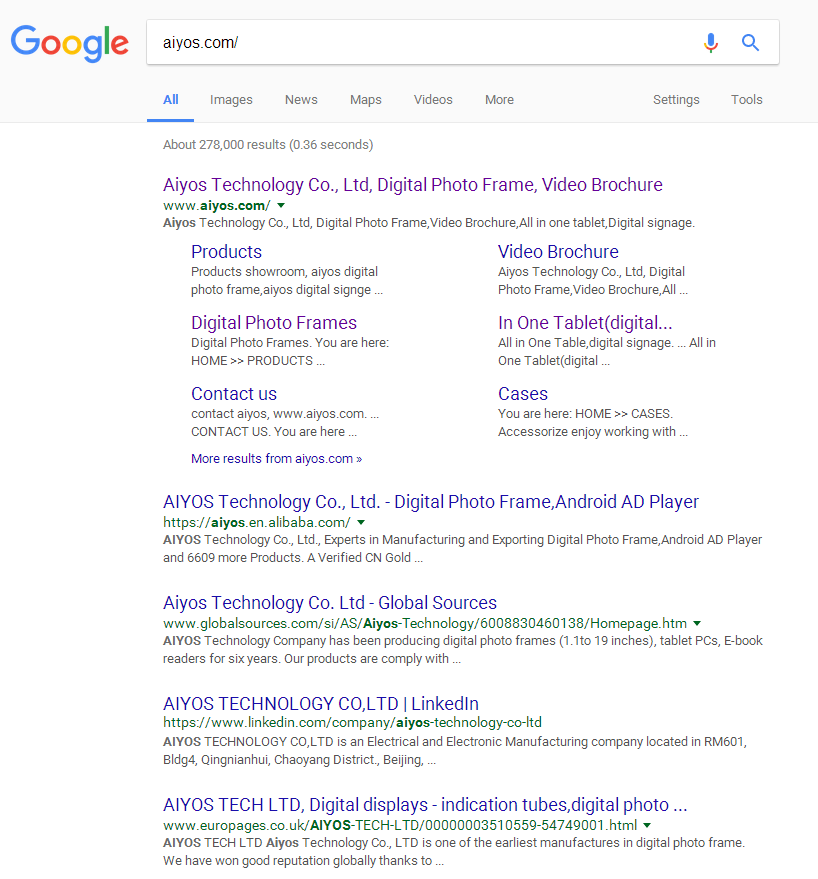Open search Settings menu
The width and height of the screenshot is (818, 879).
(x=676, y=100)
